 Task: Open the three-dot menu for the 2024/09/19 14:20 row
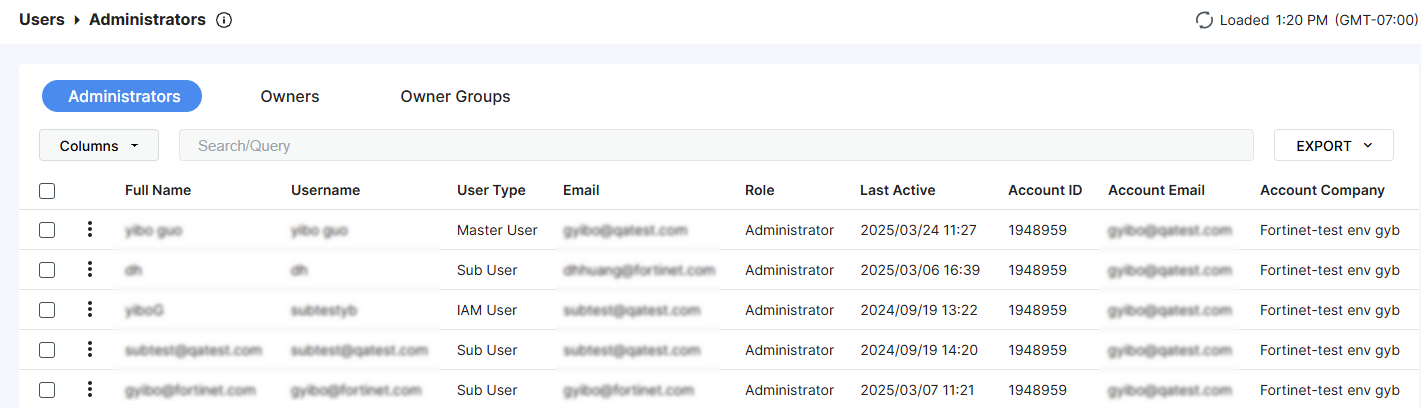pyautogui.click(x=90, y=350)
